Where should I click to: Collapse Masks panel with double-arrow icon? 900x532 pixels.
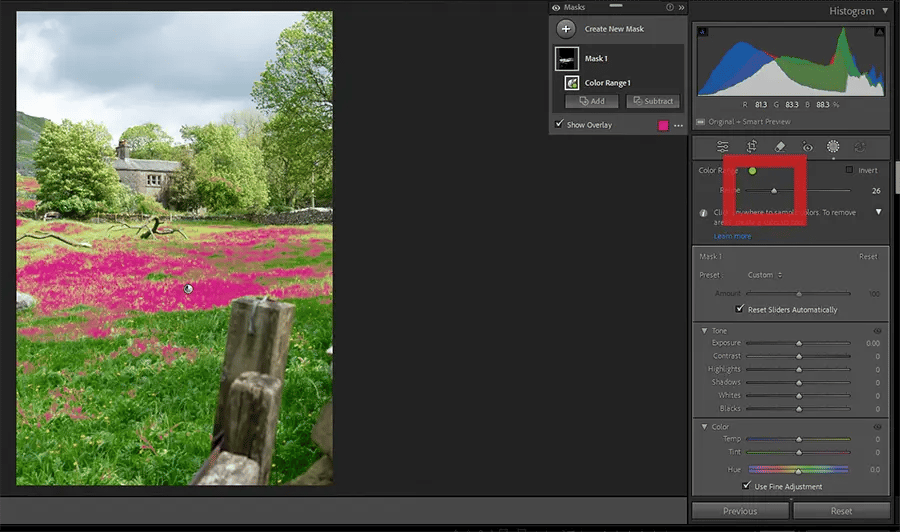681,7
